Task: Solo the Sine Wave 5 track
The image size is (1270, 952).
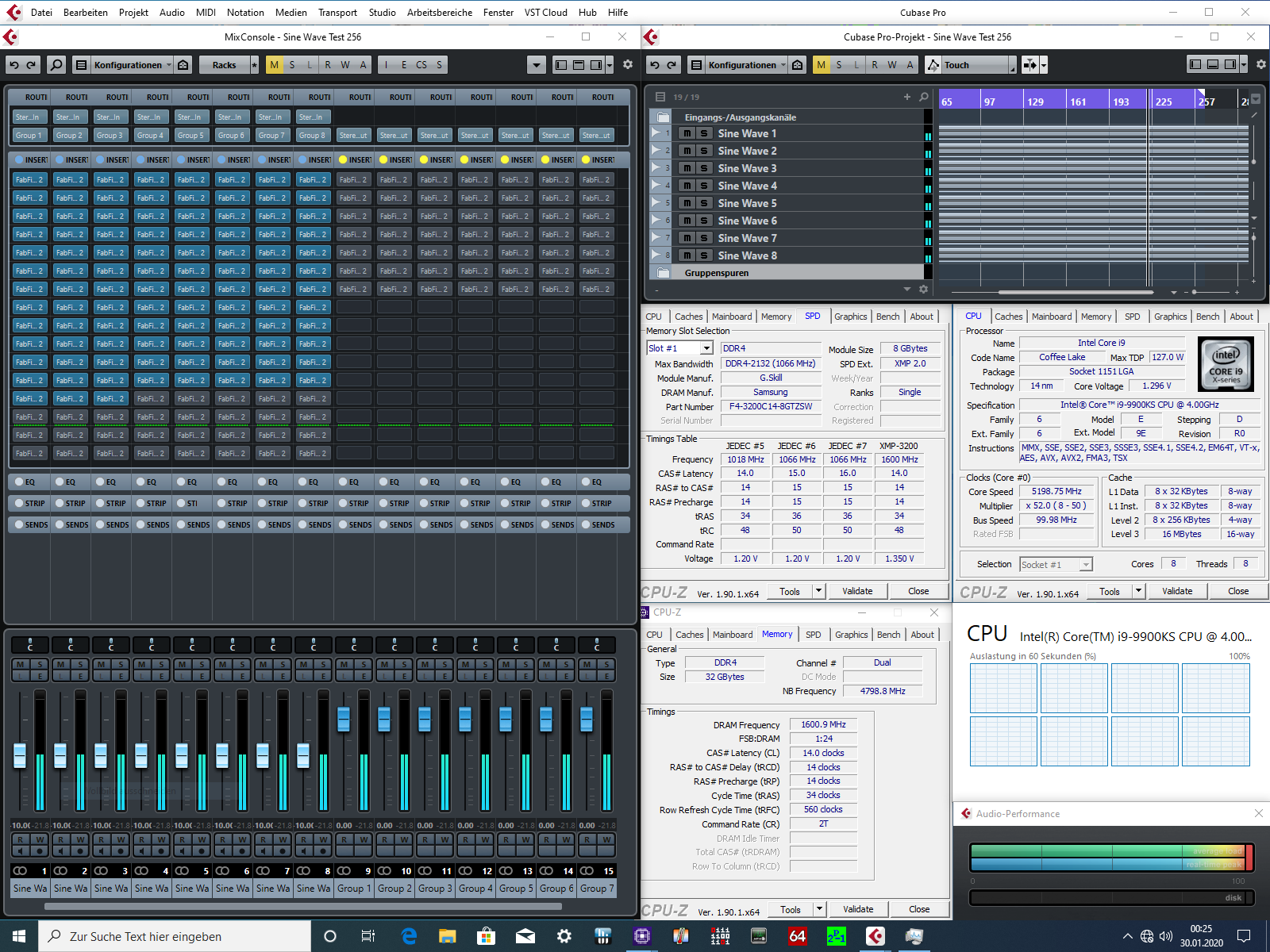Action: pos(703,203)
